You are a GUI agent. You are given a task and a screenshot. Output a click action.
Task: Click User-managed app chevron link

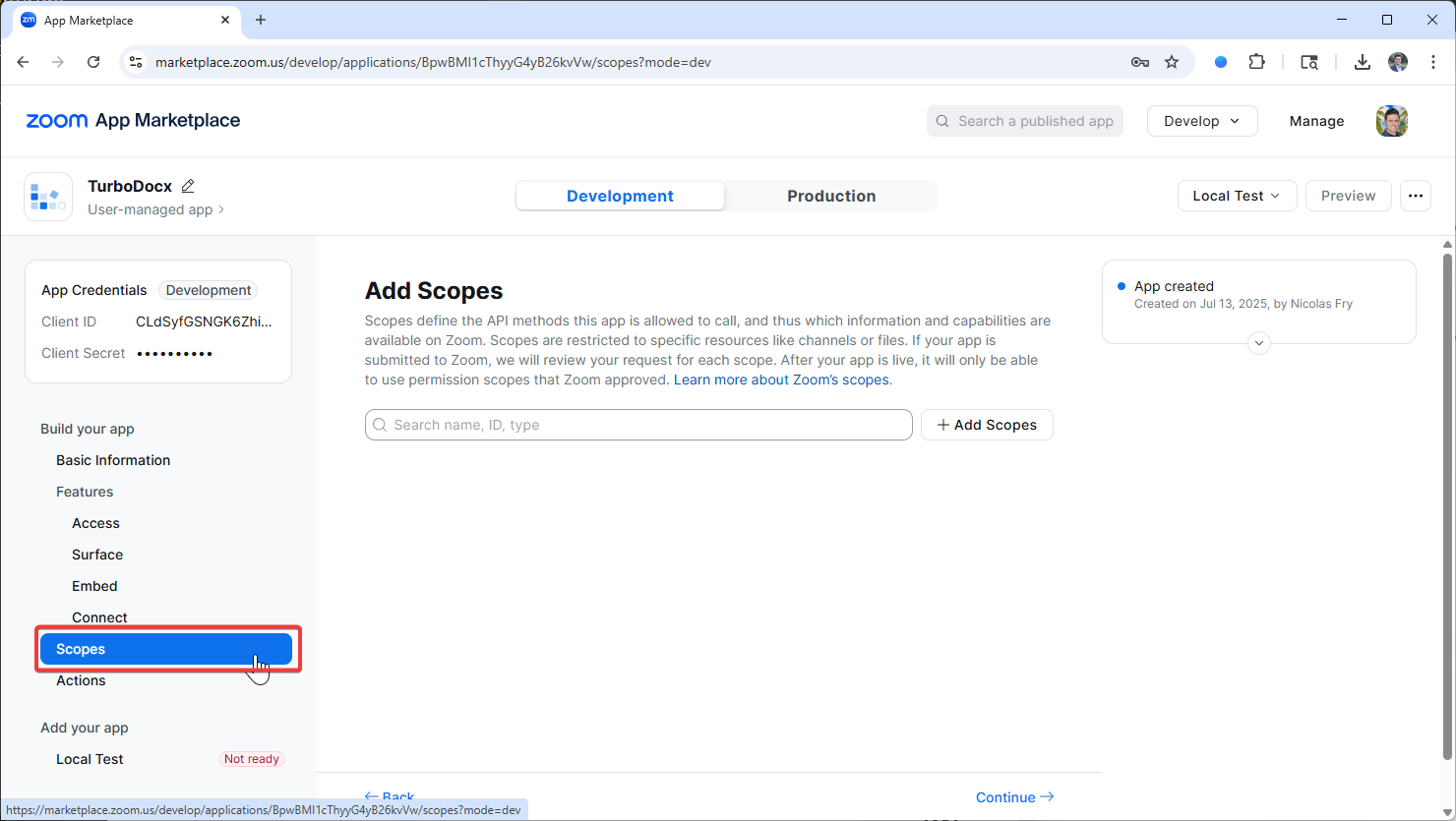[155, 209]
